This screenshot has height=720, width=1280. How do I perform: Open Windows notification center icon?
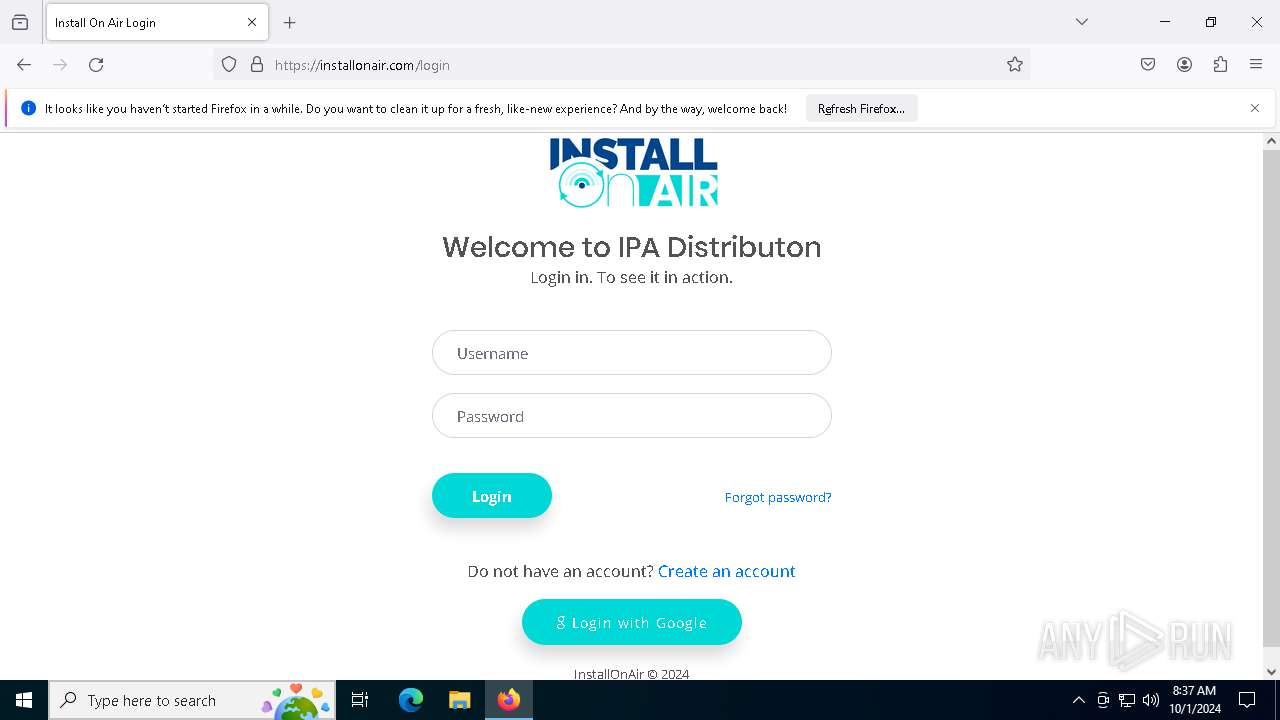click(1247, 700)
